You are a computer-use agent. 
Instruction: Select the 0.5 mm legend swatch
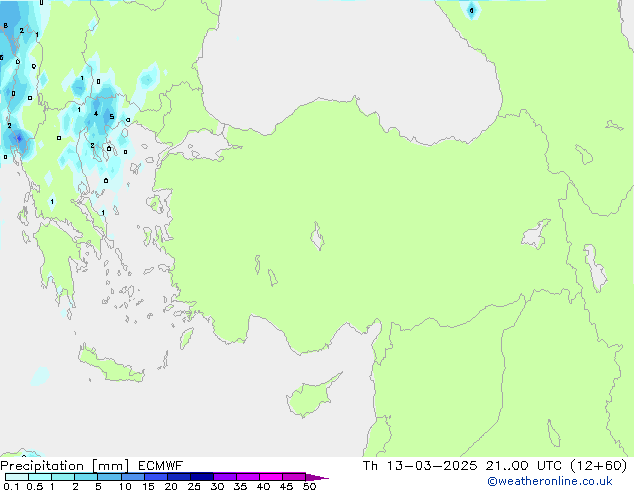click(x=40, y=477)
